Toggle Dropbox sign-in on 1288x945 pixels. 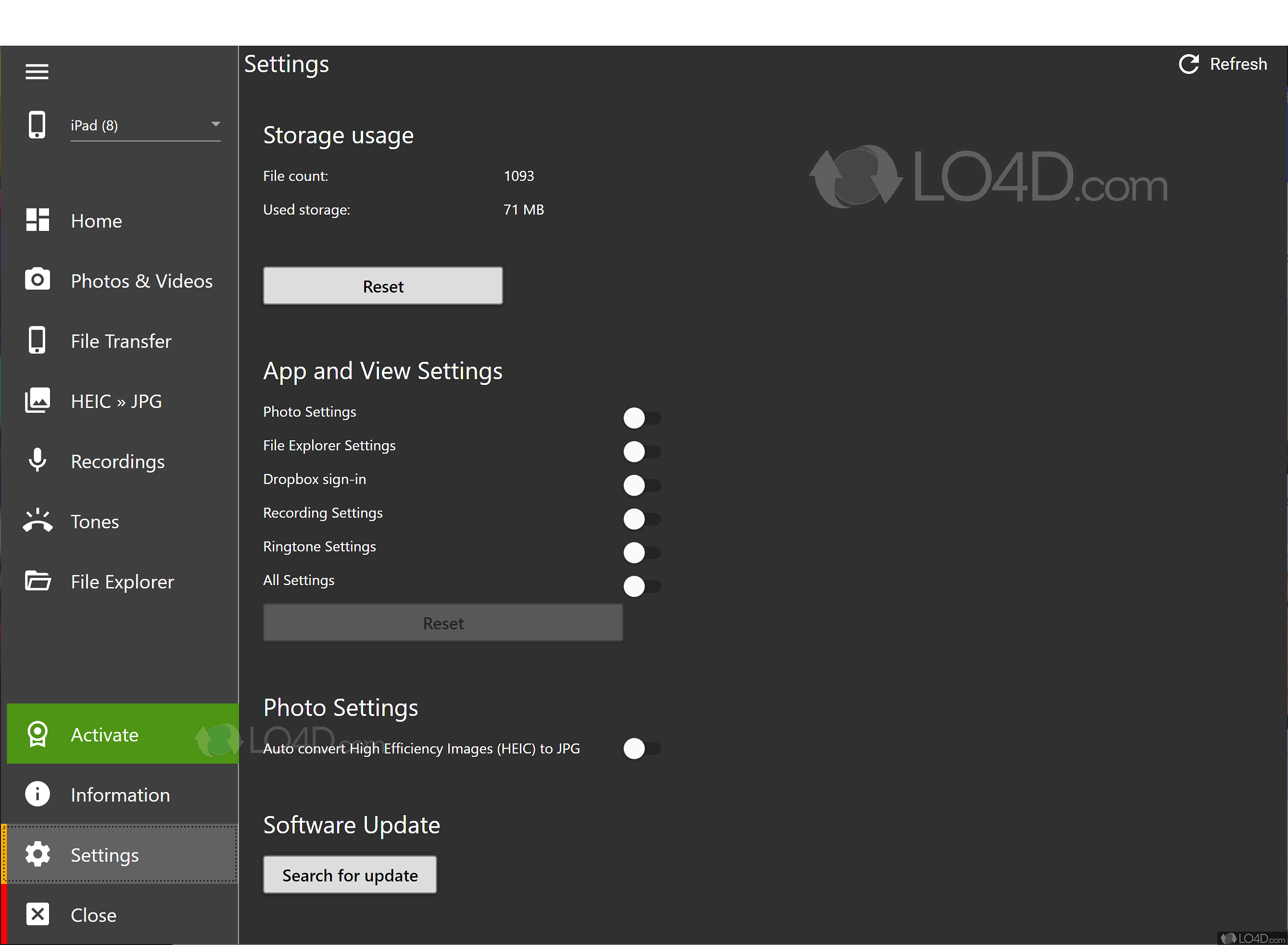click(642, 485)
